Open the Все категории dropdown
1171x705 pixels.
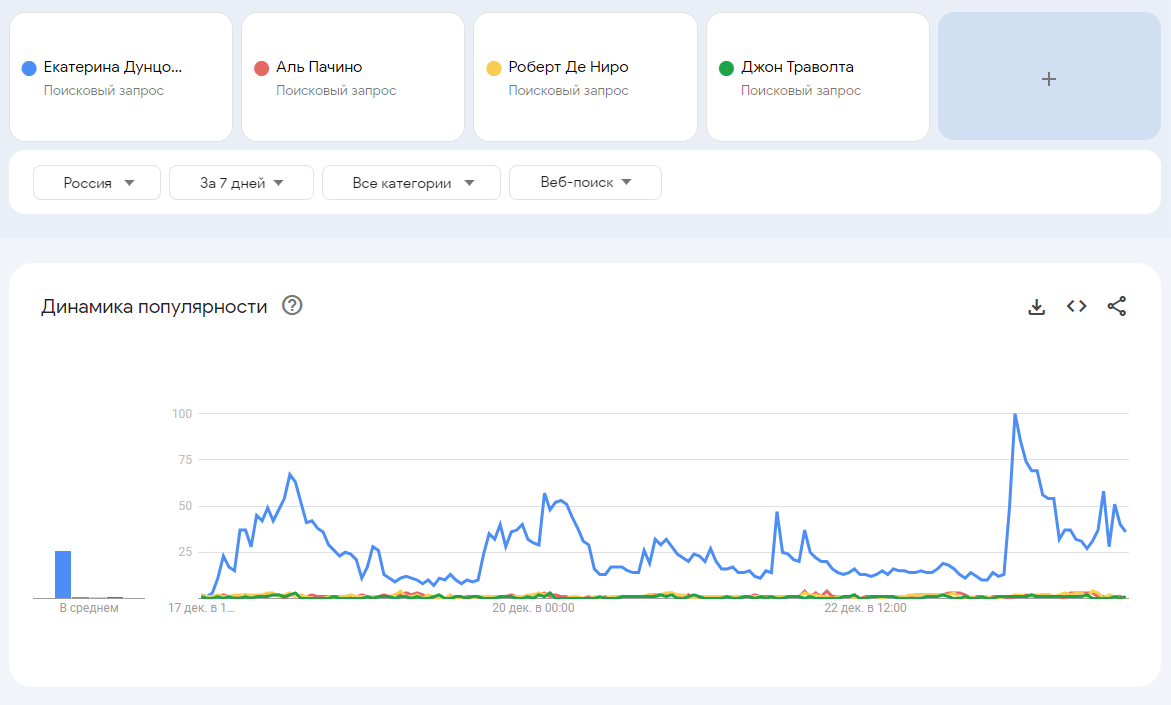coord(411,183)
